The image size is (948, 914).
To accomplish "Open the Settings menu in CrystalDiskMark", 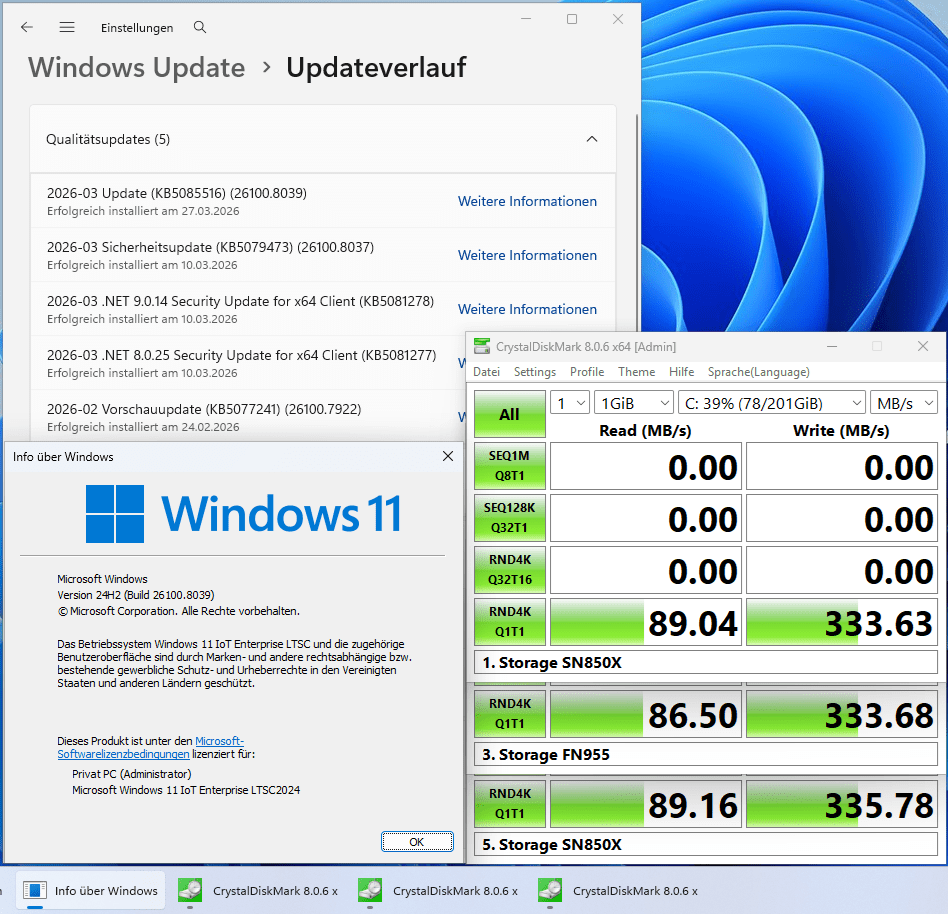I will point(535,372).
